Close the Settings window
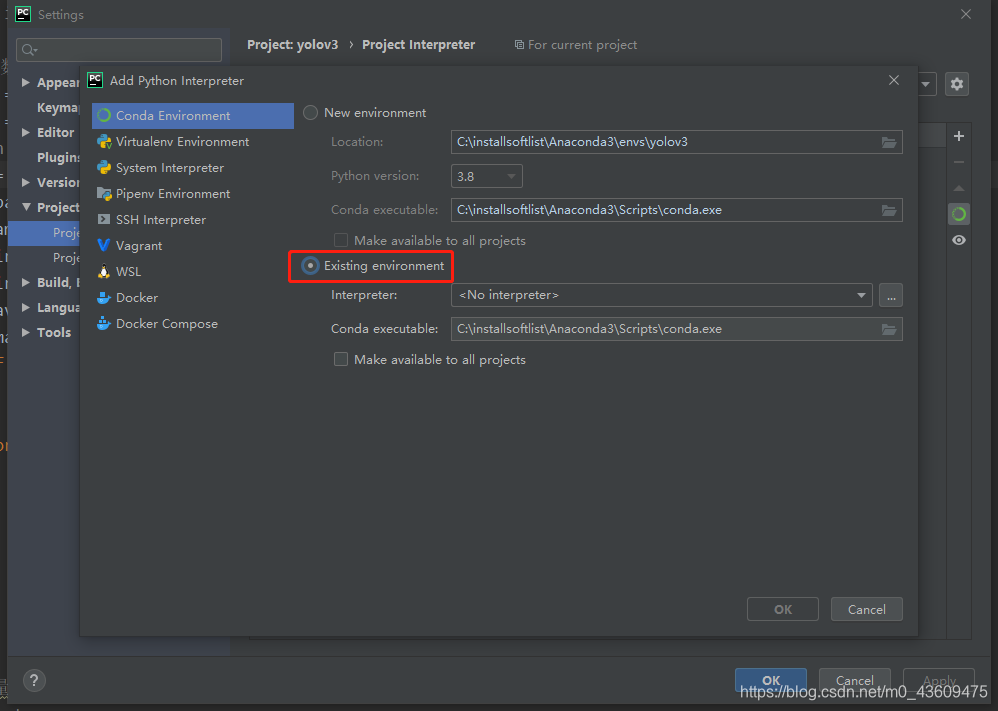The width and height of the screenshot is (998, 711). pyautogui.click(x=966, y=14)
